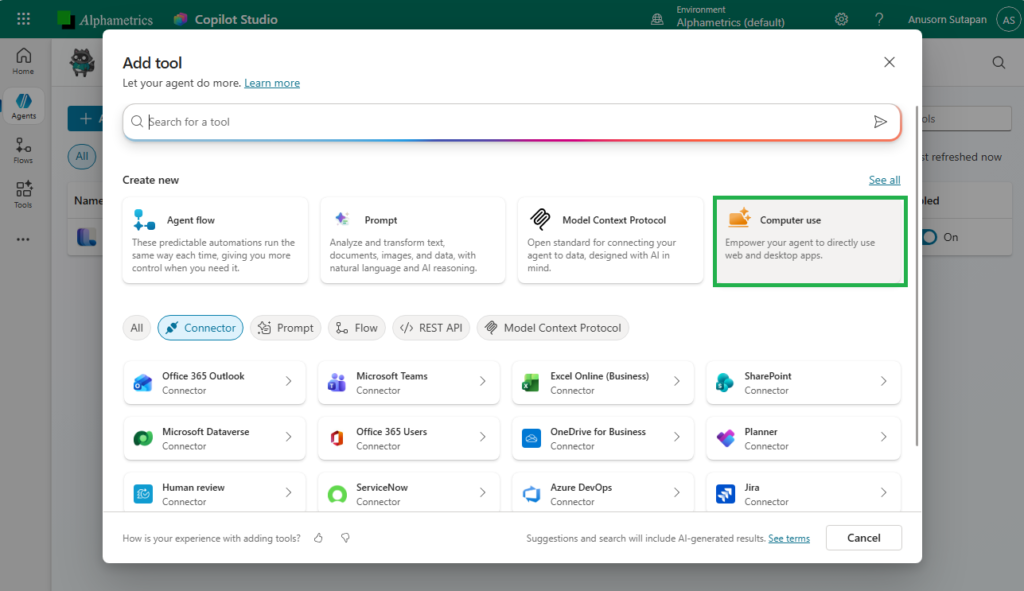1024x591 pixels.
Task: Click the ServiceNow icon
Action: coord(337,494)
